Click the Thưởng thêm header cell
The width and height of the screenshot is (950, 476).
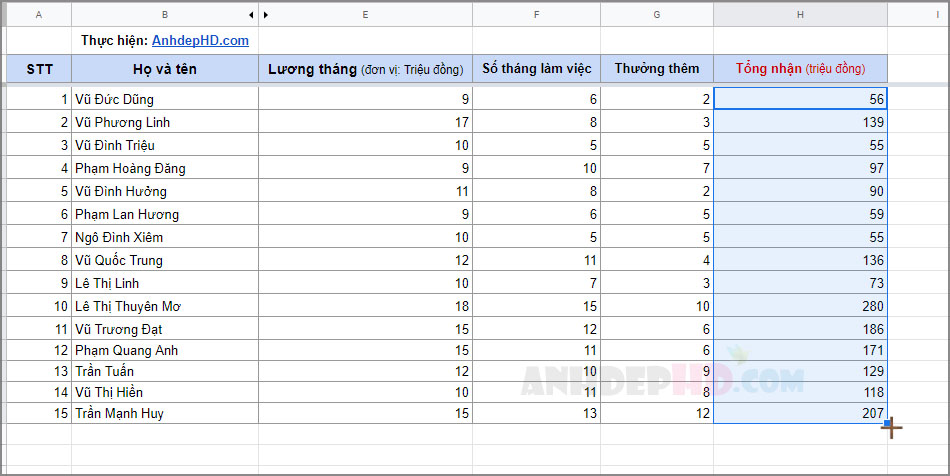point(657,68)
